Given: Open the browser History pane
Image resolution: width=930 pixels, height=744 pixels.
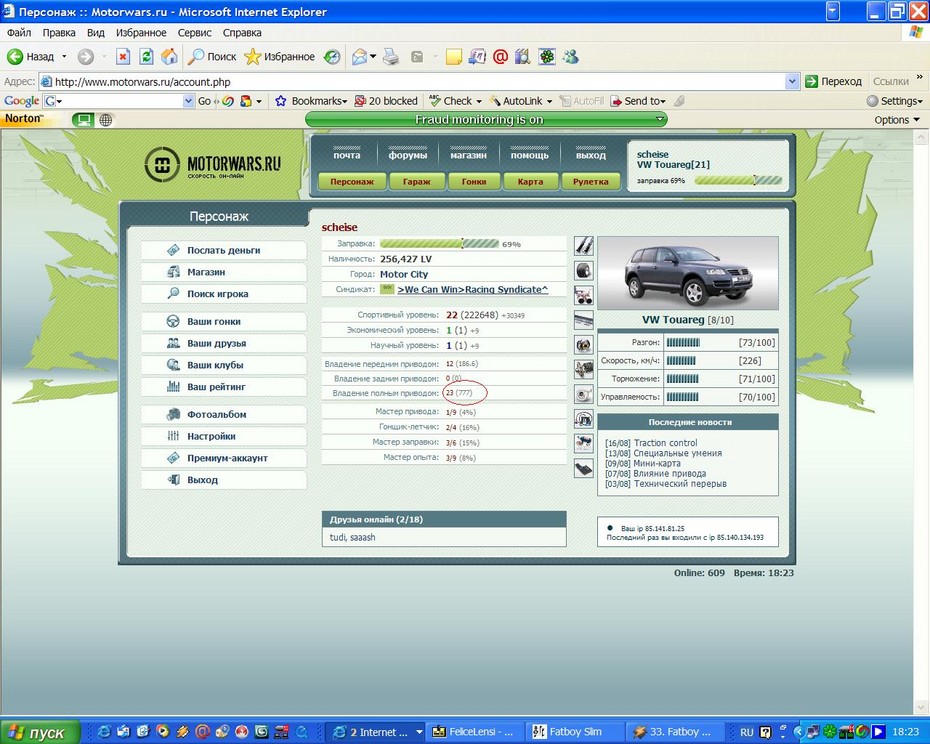Looking at the screenshot, I should (x=332, y=57).
